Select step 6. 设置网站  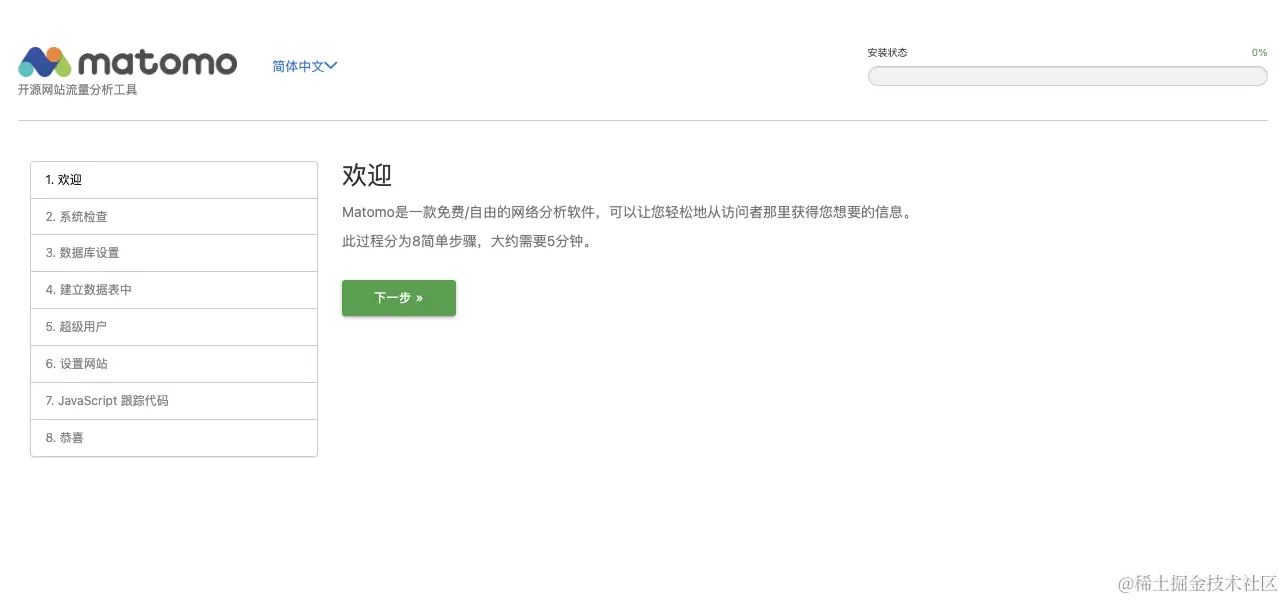[174, 364]
